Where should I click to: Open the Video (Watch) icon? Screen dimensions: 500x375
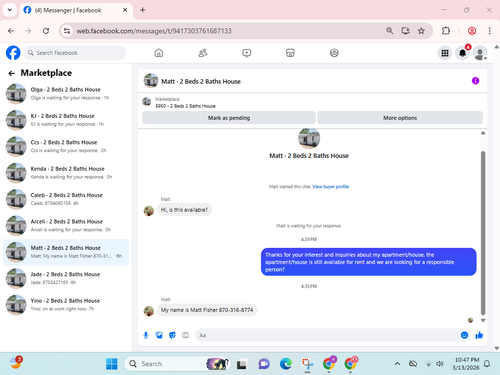[x=247, y=53]
